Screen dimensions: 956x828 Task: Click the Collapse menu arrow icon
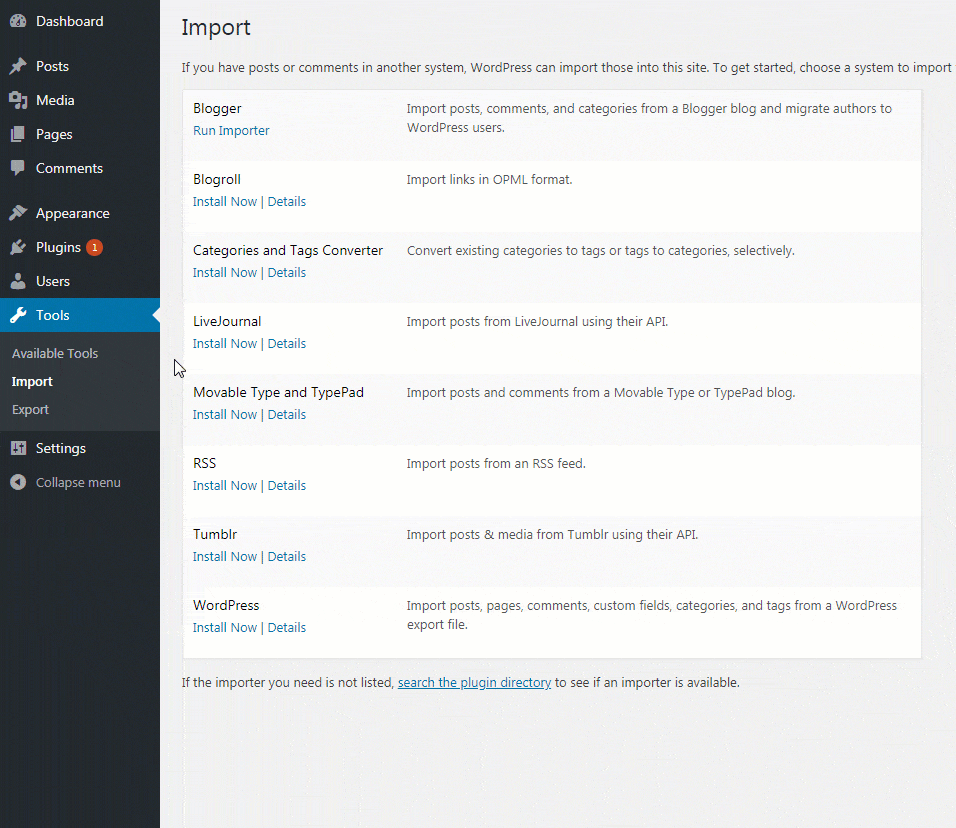[17, 482]
